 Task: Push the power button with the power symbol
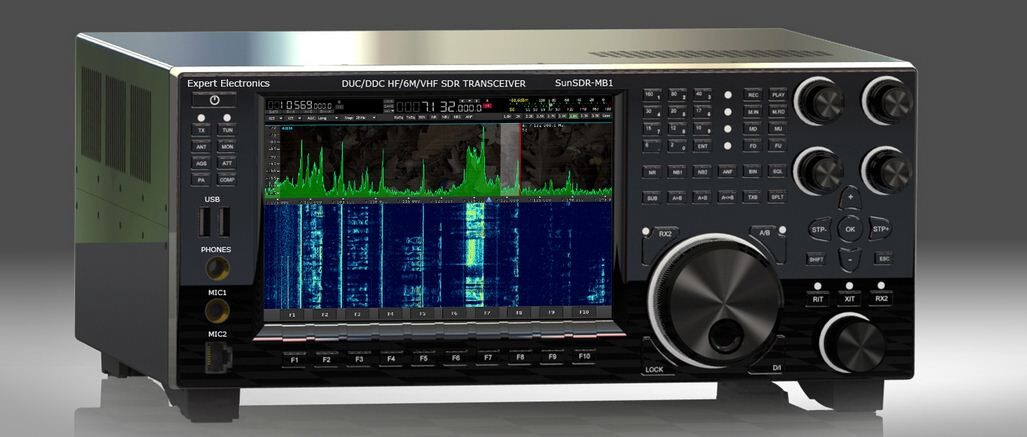[x=214, y=100]
